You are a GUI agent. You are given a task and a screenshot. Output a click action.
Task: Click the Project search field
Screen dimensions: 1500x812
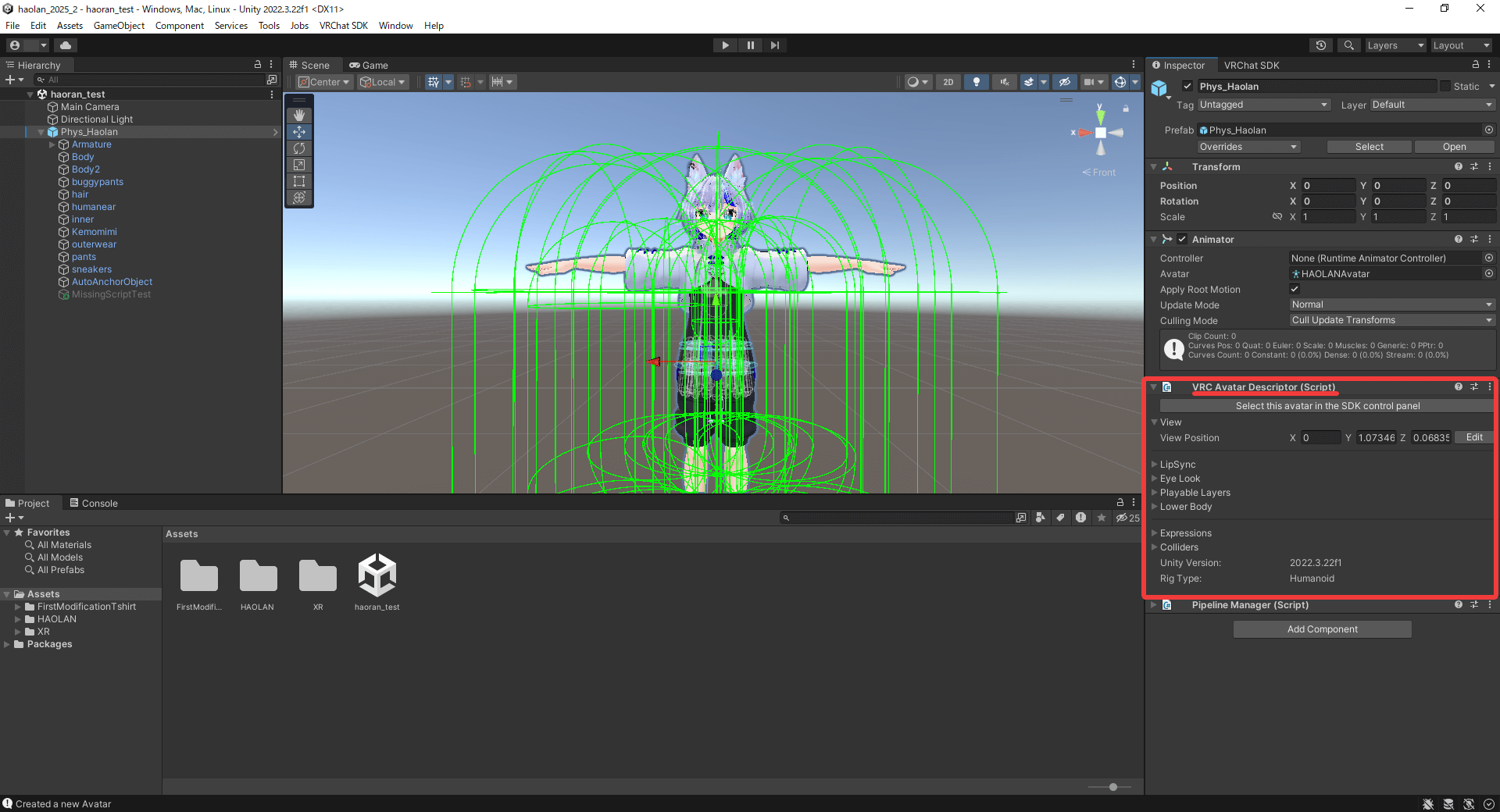coord(897,518)
